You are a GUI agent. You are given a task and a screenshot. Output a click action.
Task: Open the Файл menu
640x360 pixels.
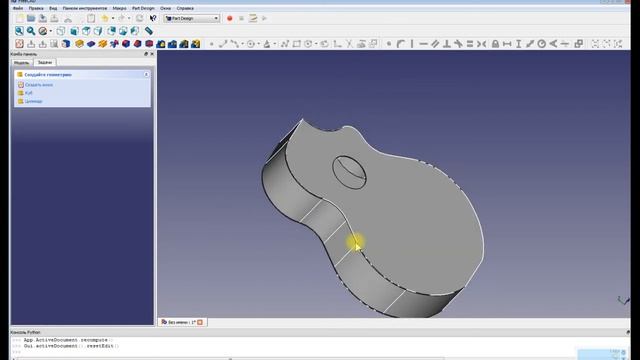coord(18,8)
